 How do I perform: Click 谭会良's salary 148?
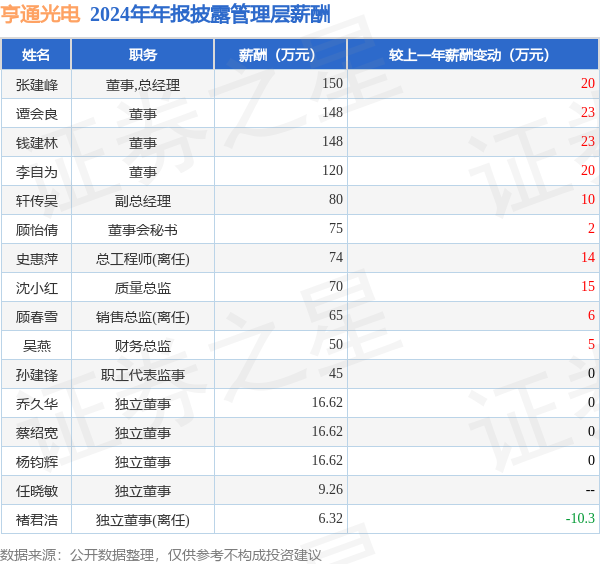click(x=332, y=112)
